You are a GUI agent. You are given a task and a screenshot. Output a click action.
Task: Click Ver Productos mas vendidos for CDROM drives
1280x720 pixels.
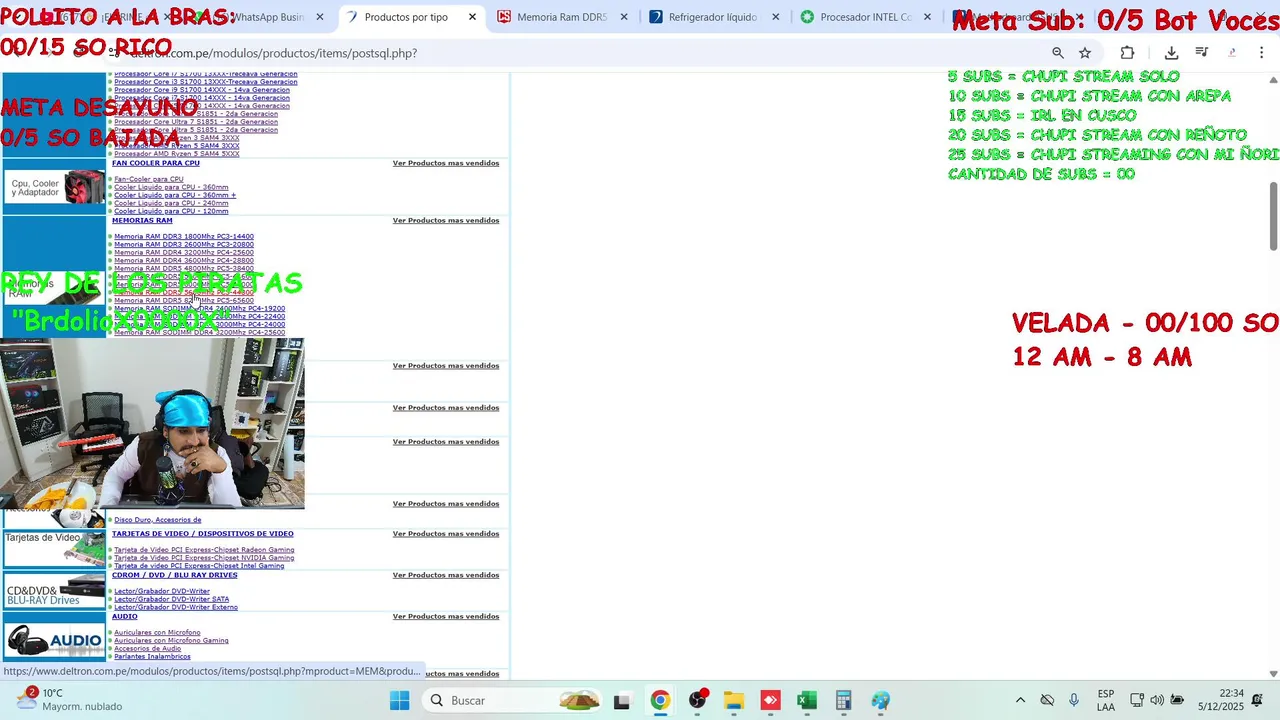pos(445,575)
